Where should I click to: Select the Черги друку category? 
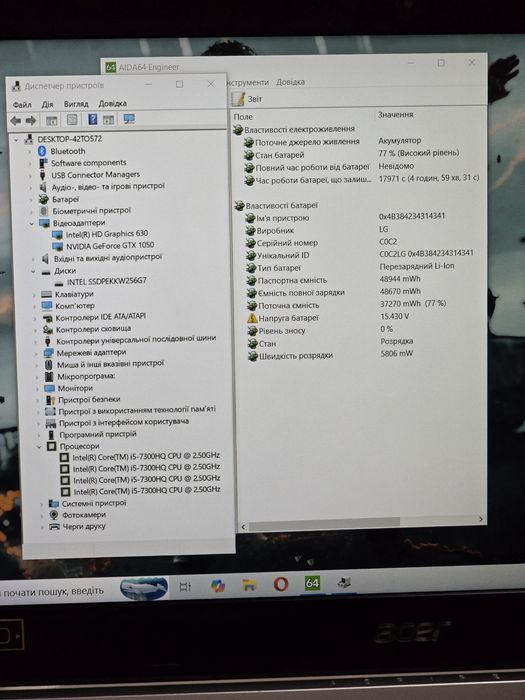click(84, 527)
